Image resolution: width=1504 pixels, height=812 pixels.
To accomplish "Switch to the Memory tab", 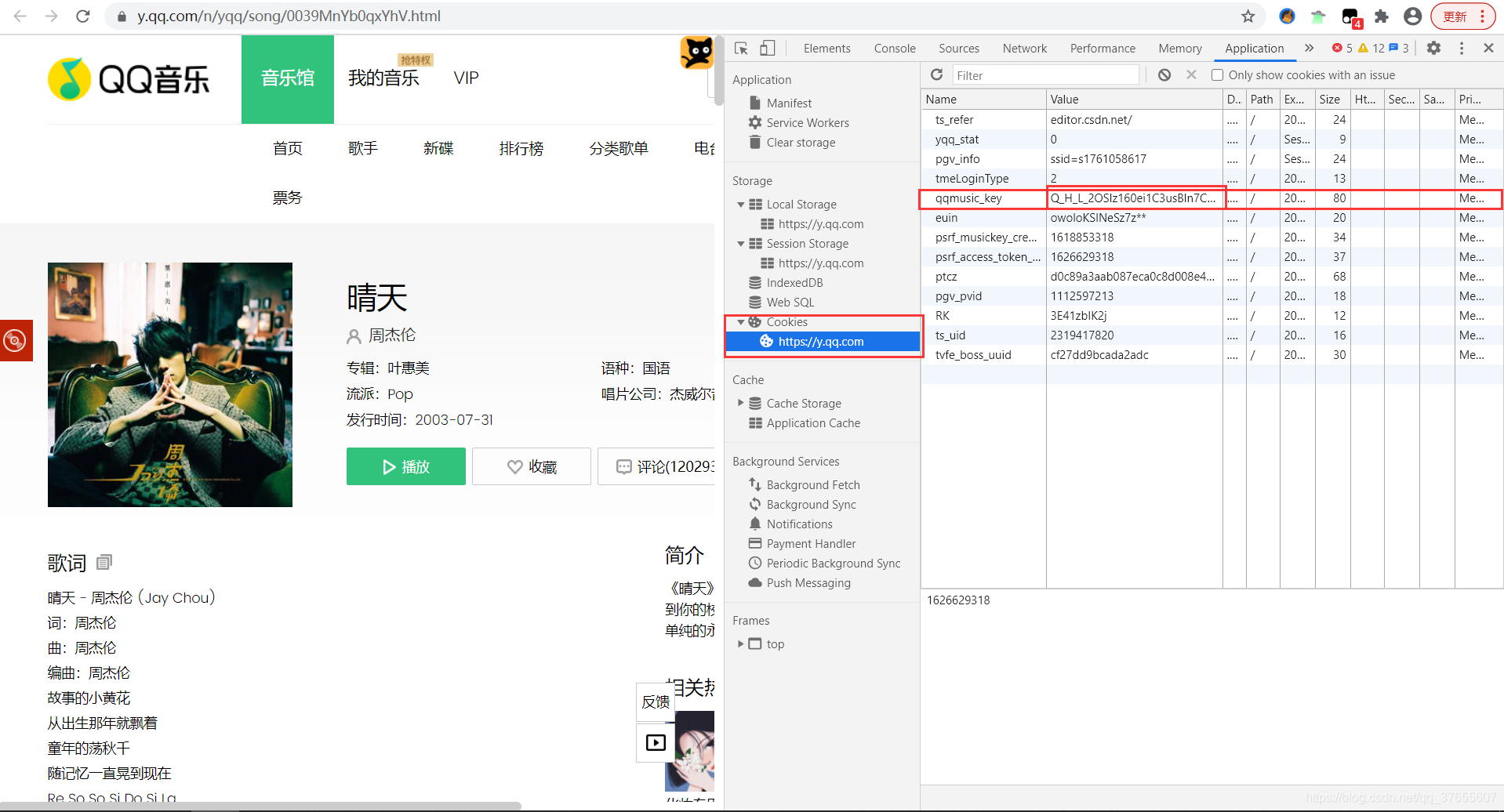I will (1180, 48).
